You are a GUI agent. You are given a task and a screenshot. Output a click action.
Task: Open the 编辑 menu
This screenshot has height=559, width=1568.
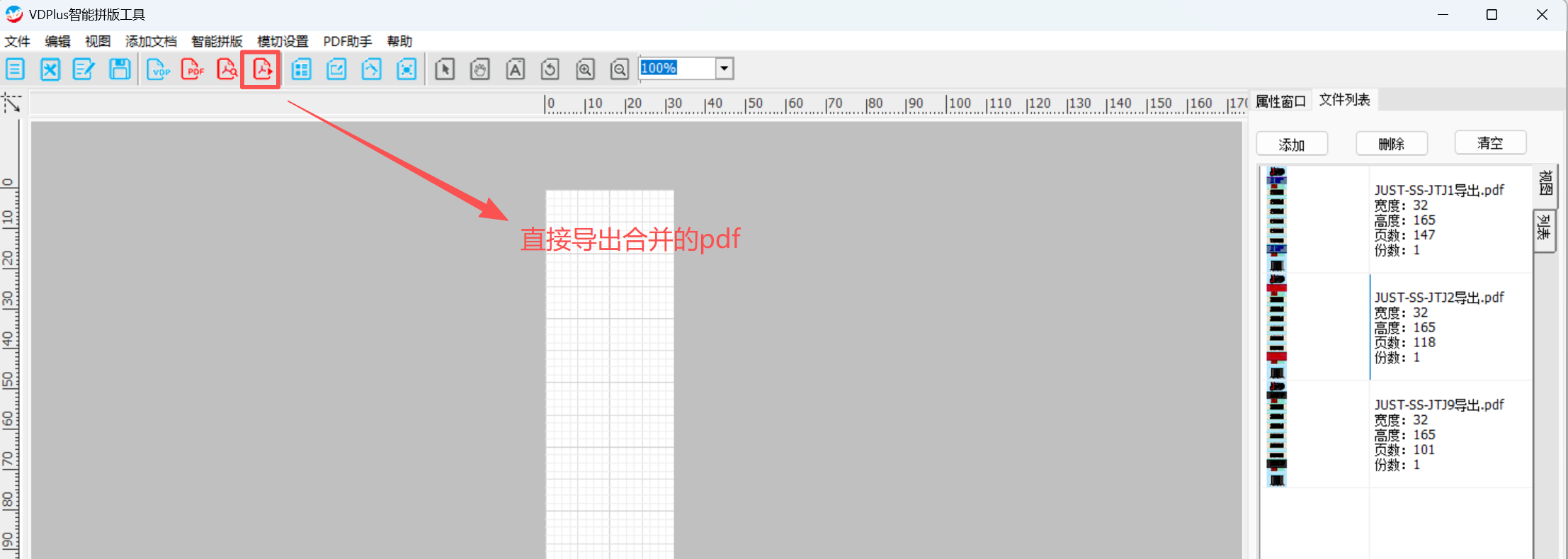pos(57,41)
